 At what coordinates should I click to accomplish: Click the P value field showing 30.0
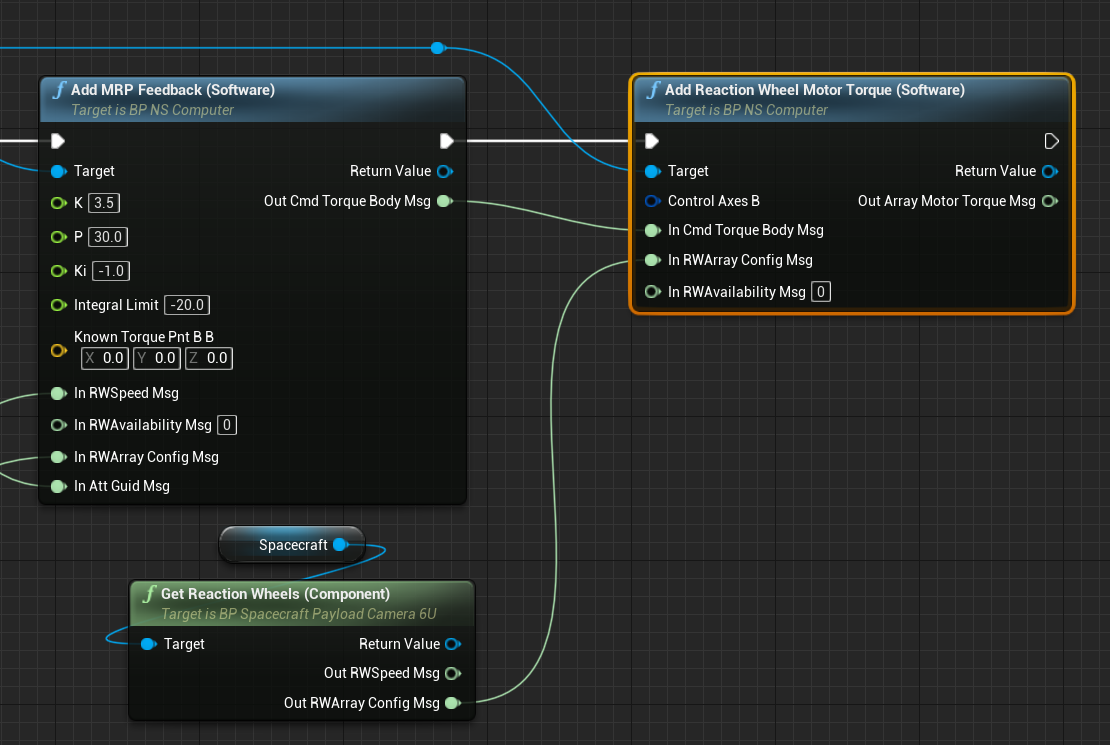pos(109,237)
